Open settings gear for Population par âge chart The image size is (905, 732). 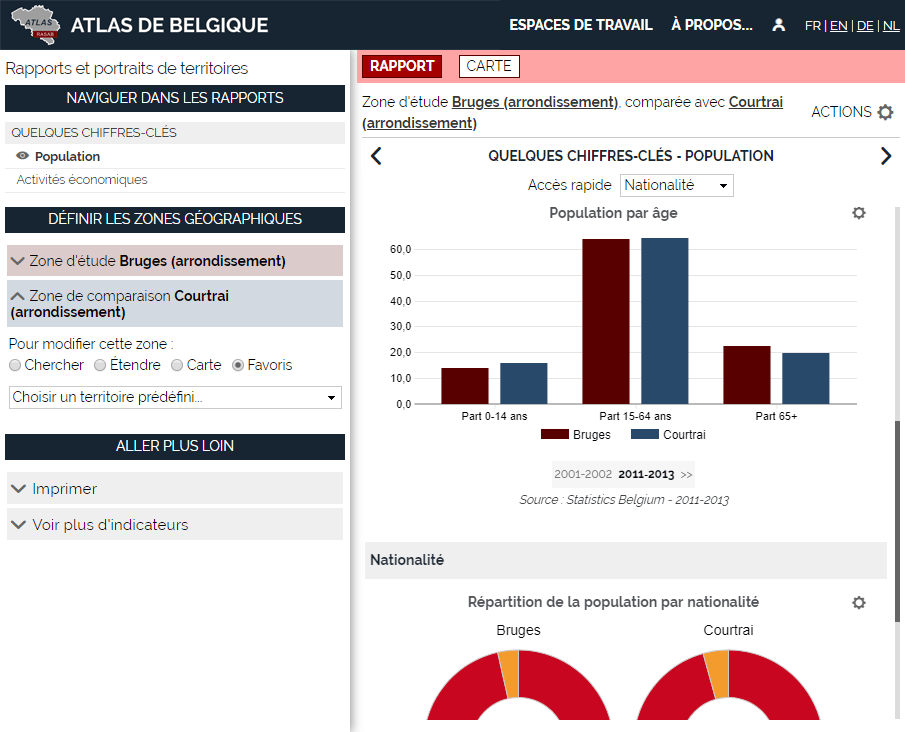pyautogui.click(x=859, y=213)
